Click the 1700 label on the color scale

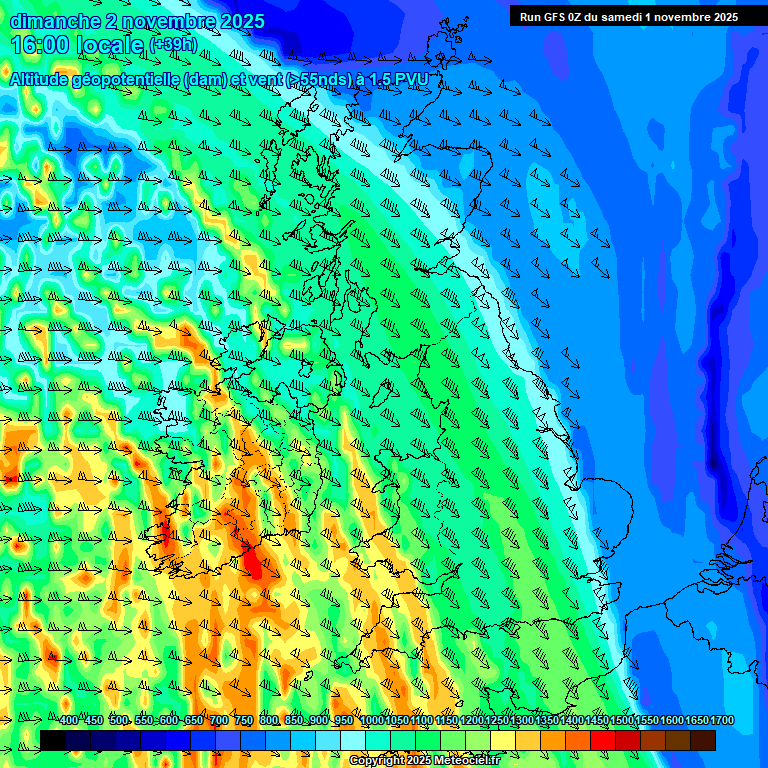pyautogui.click(x=721, y=721)
